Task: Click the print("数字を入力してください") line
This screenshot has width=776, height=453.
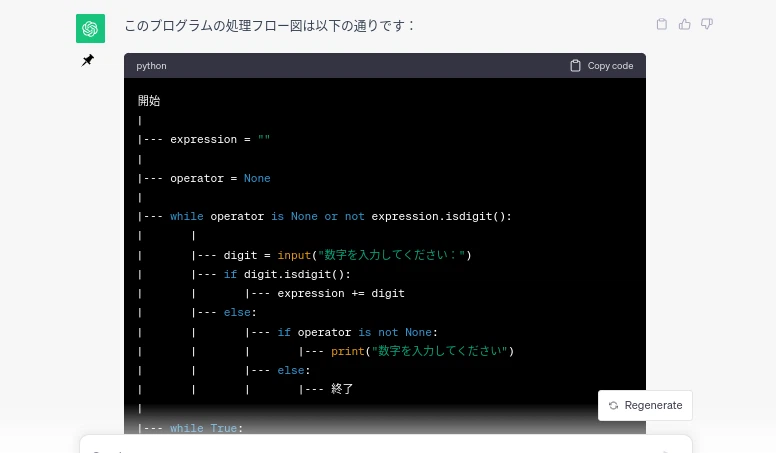Action: click(x=423, y=351)
